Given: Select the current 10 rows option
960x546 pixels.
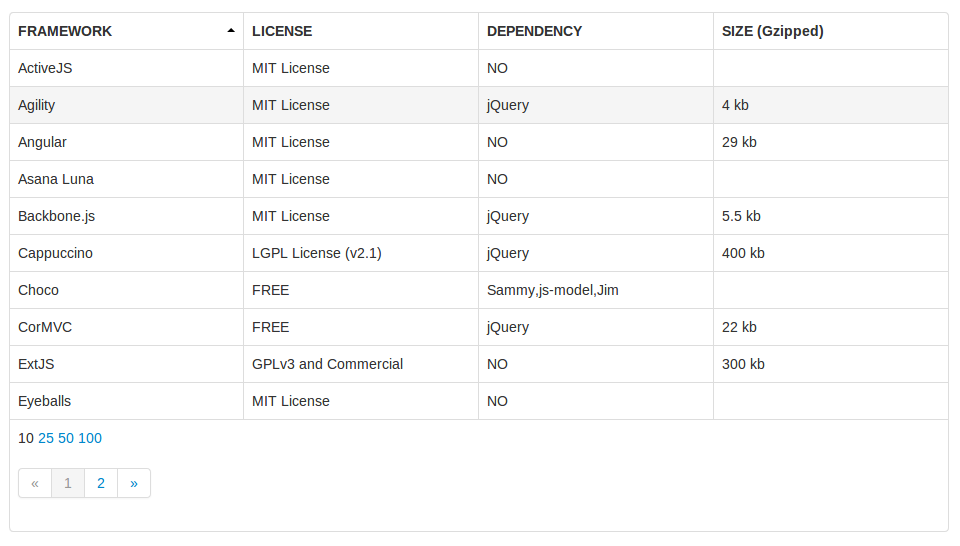Looking at the screenshot, I should click(26, 438).
